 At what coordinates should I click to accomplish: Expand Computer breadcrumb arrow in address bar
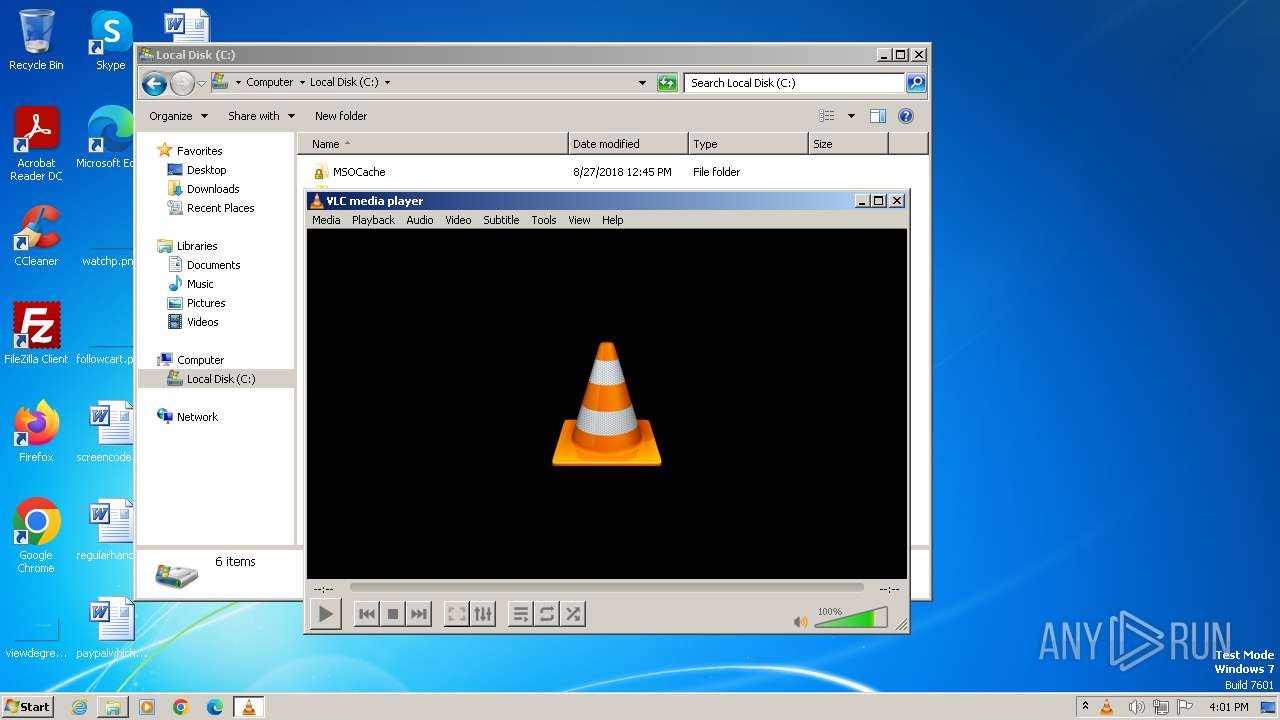[302, 83]
